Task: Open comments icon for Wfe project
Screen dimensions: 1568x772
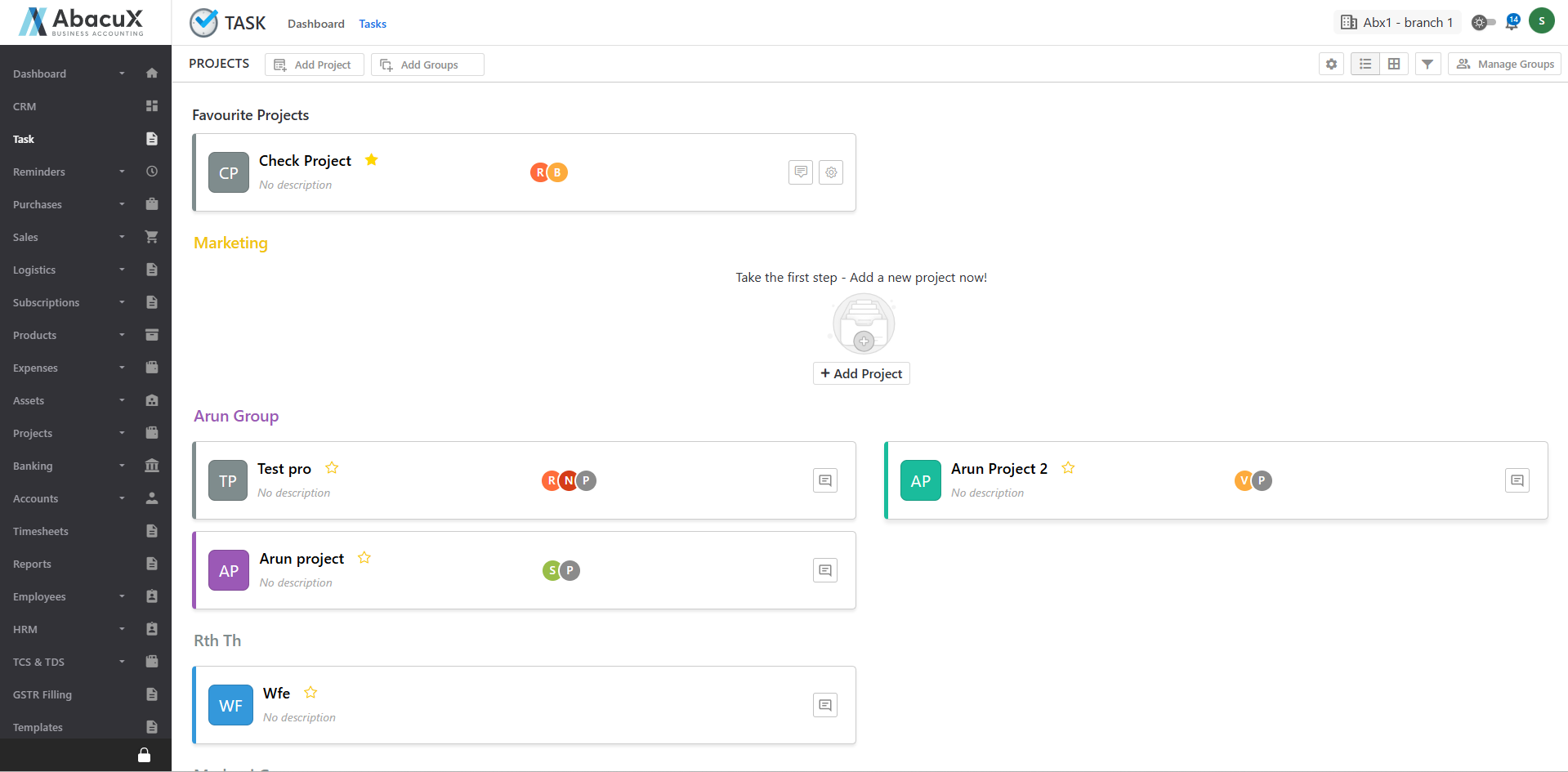Action: coord(825,705)
